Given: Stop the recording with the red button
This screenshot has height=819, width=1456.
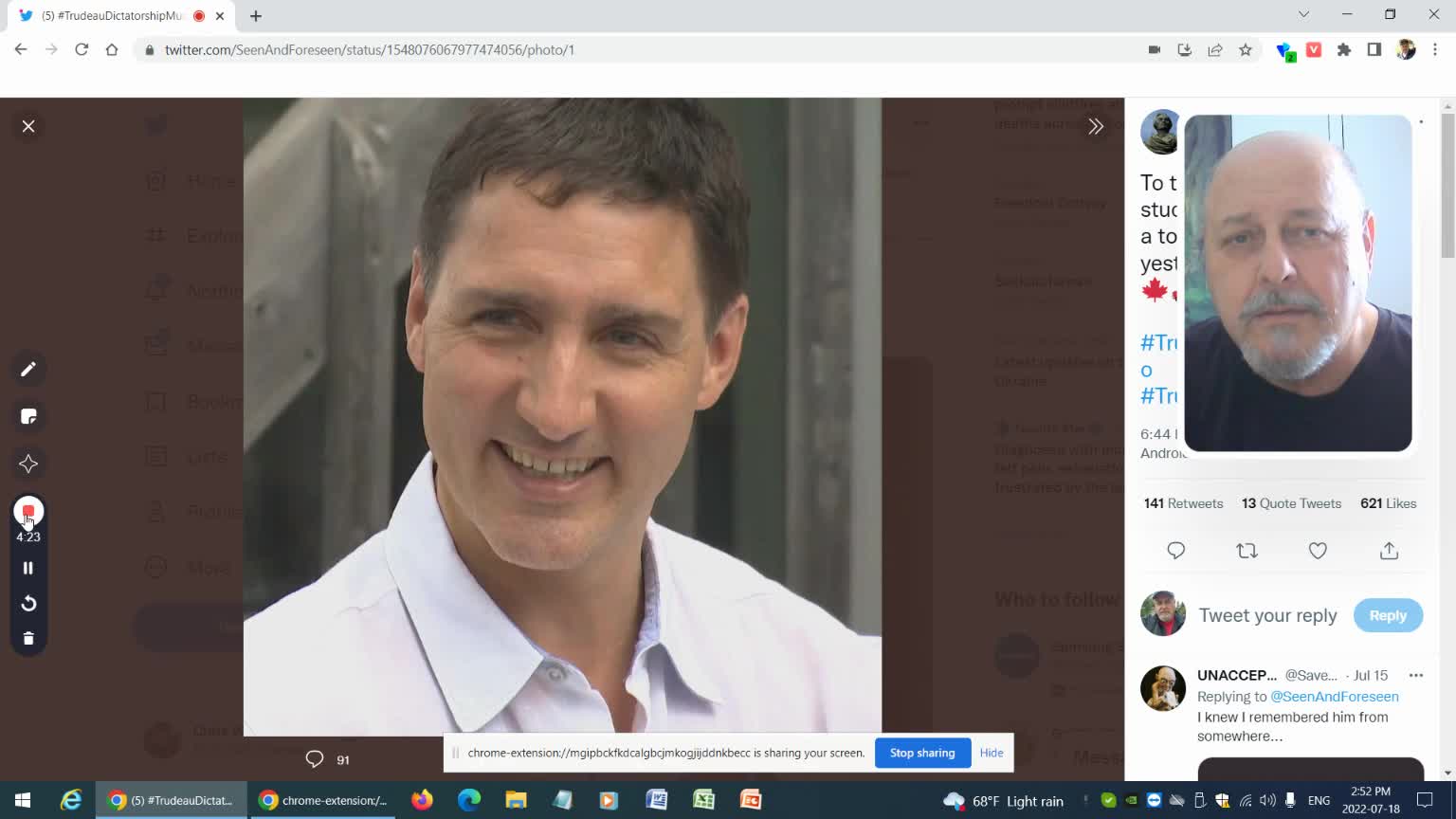Looking at the screenshot, I should click(x=28, y=511).
